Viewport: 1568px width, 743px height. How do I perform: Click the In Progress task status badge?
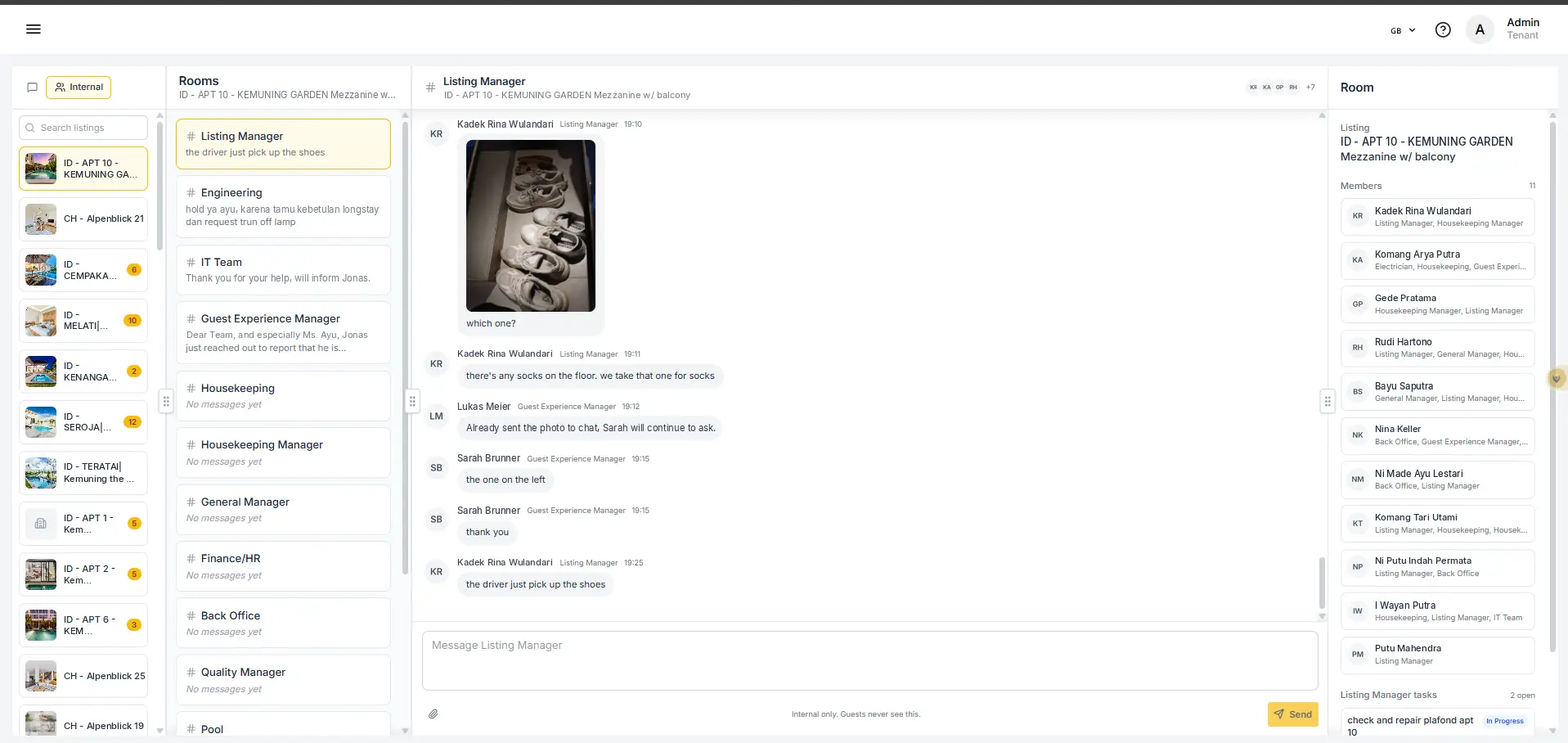tap(1504, 721)
